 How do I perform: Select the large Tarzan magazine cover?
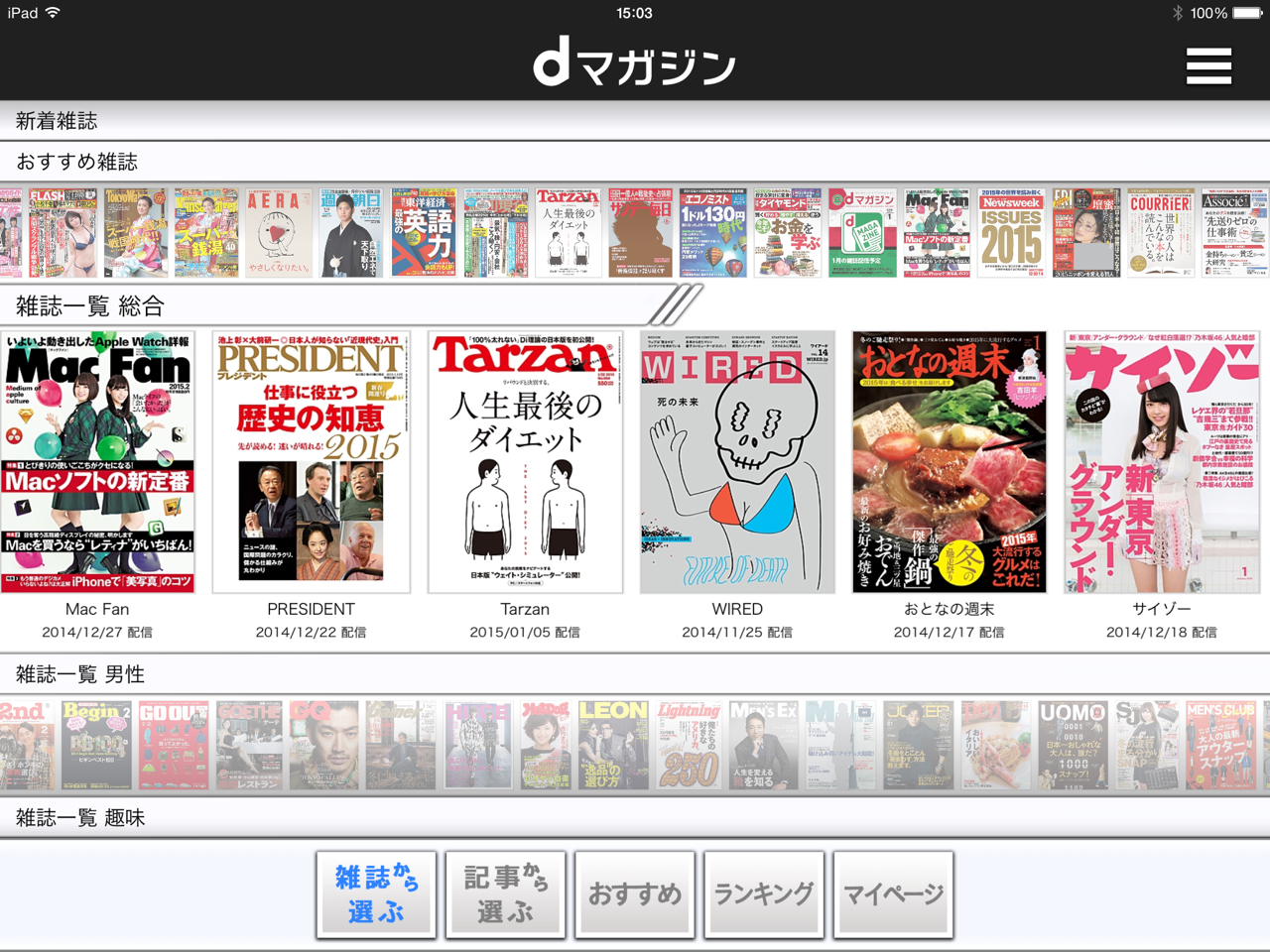click(x=525, y=462)
